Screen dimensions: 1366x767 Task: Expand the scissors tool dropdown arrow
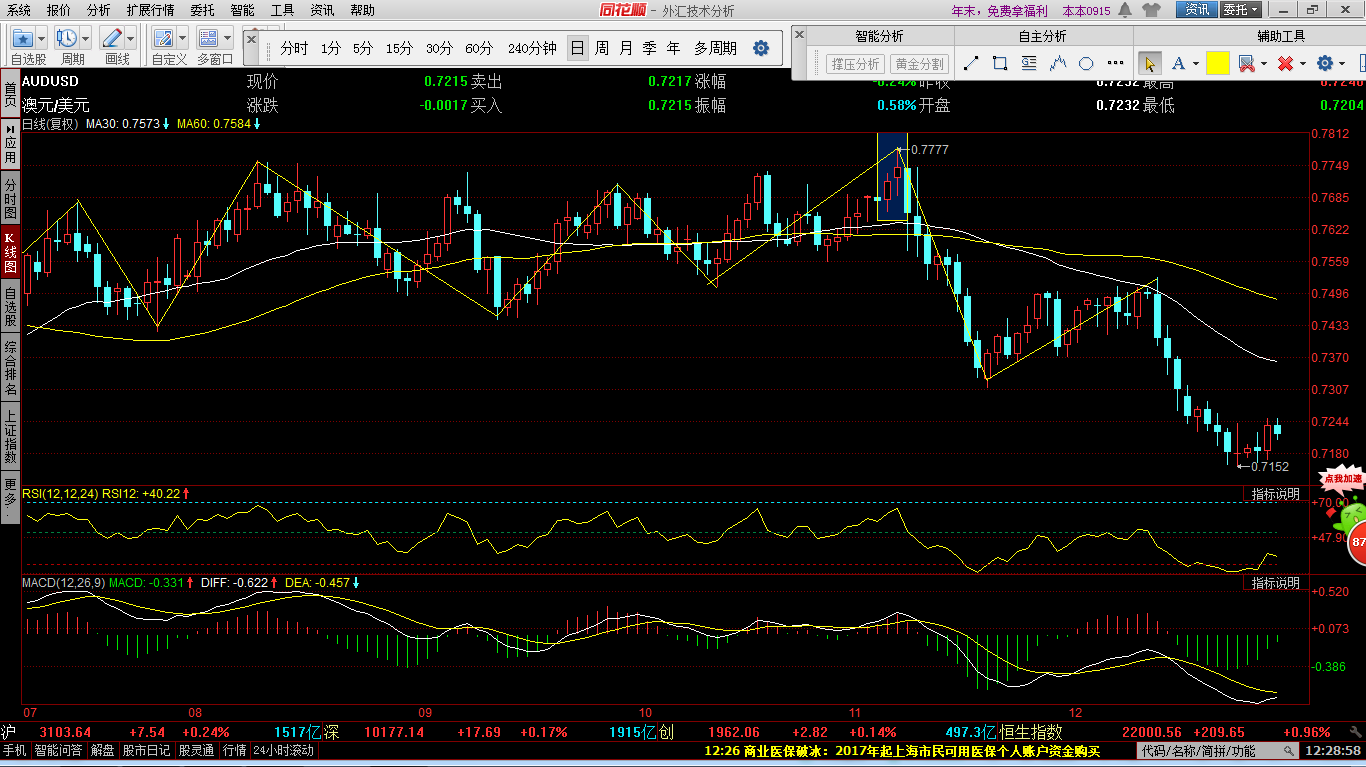point(1264,63)
